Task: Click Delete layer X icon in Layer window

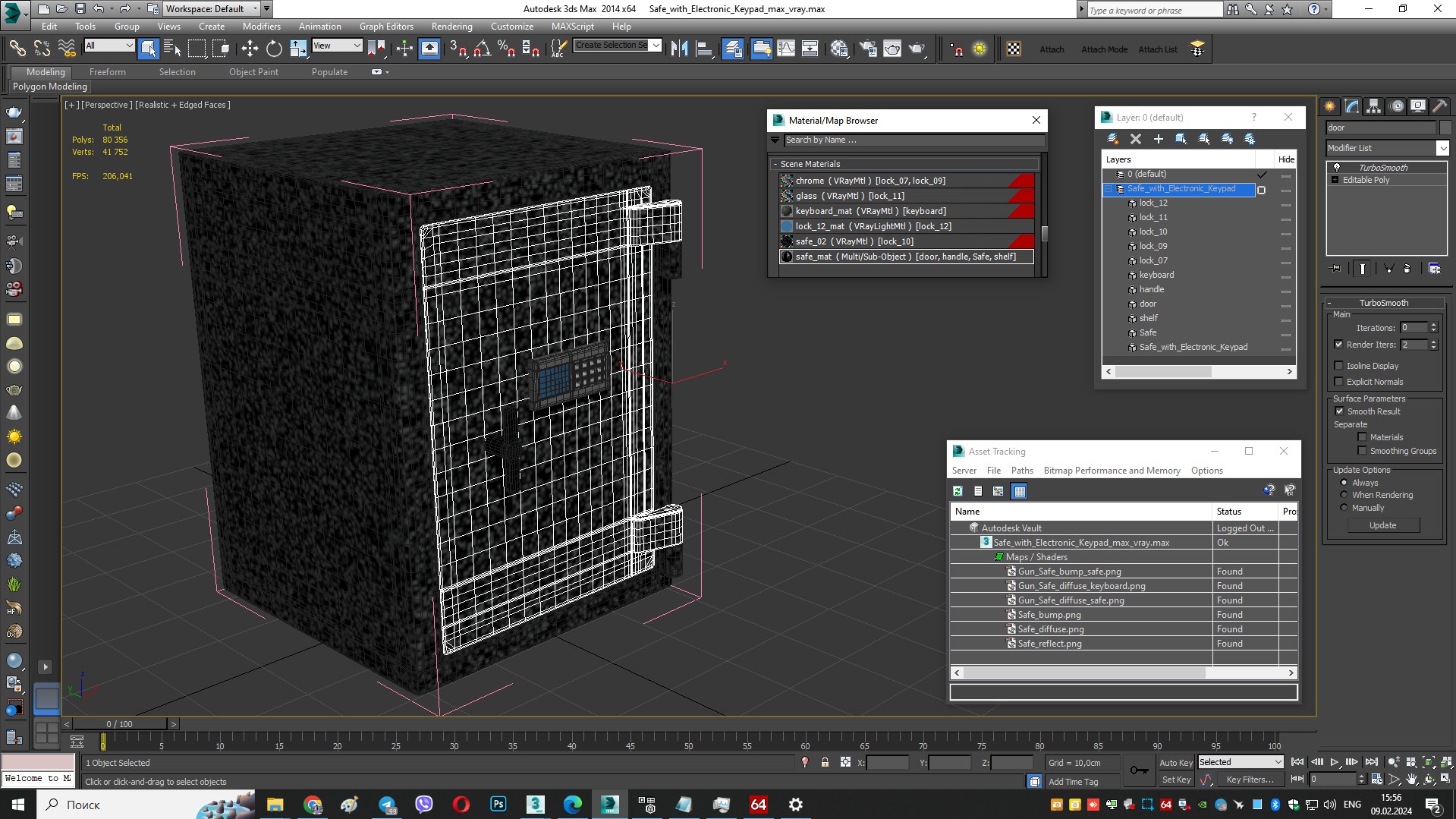Action: pyautogui.click(x=1136, y=139)
